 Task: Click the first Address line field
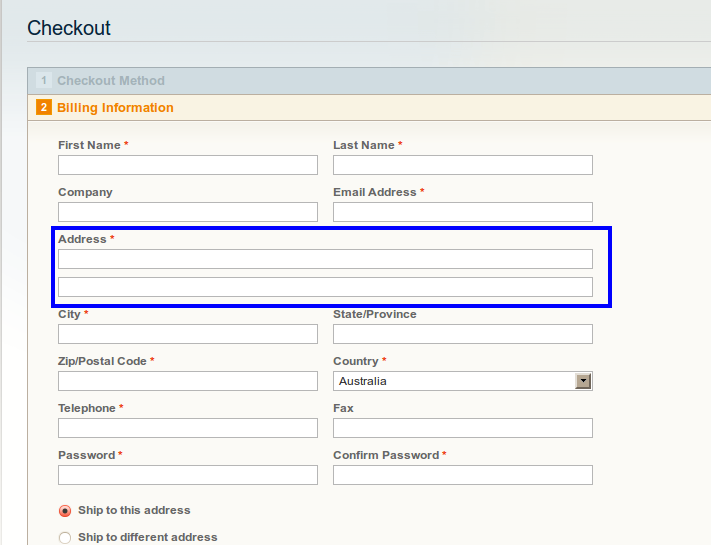pos(325,259)
